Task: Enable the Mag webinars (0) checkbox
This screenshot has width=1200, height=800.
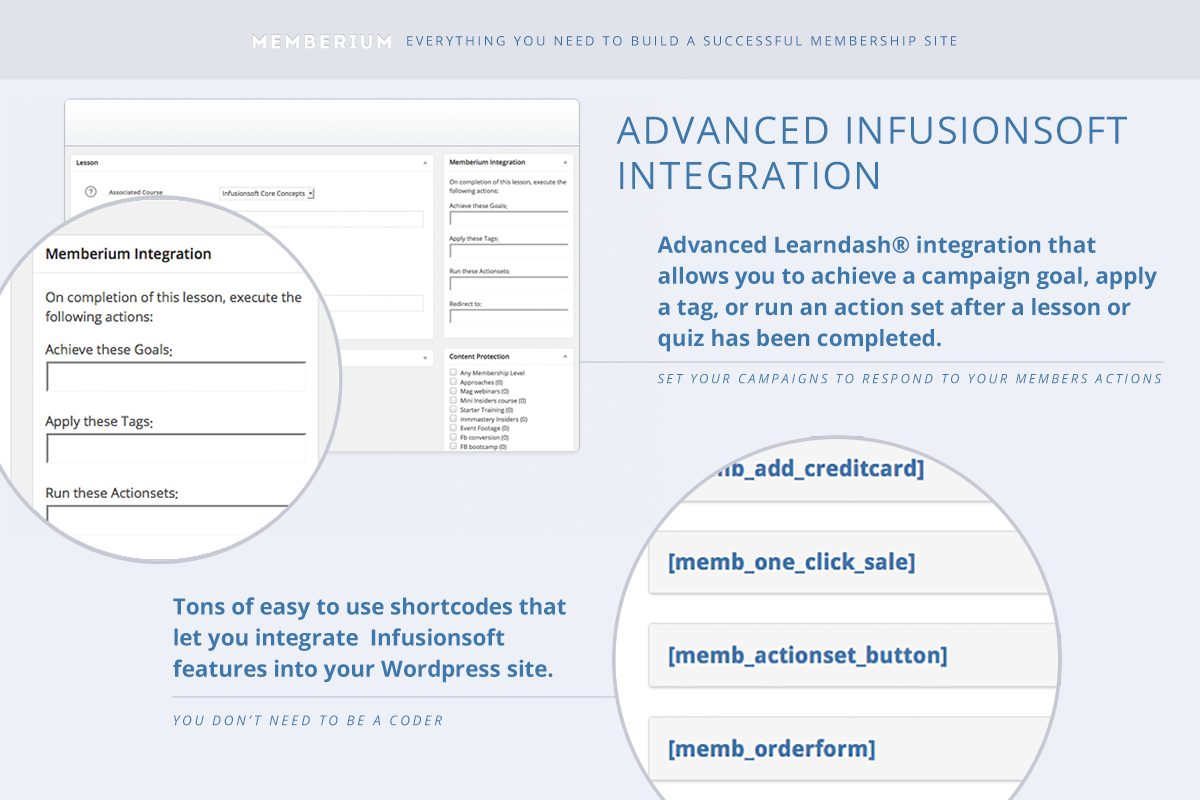Action: pos(453,391)
